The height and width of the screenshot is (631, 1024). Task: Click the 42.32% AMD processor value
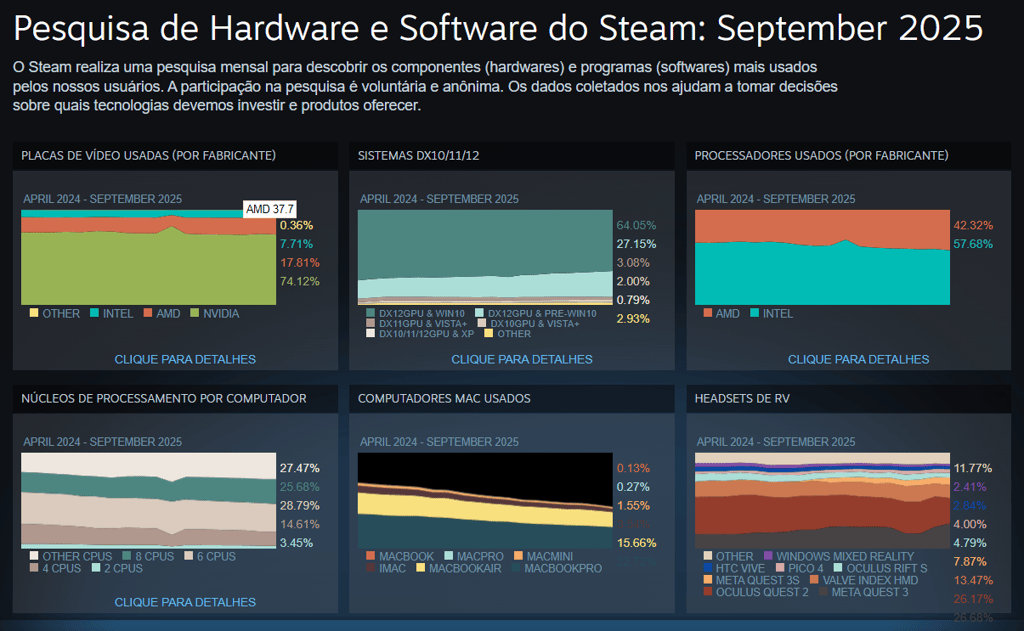pyautogui.click(x=973, y=225)
